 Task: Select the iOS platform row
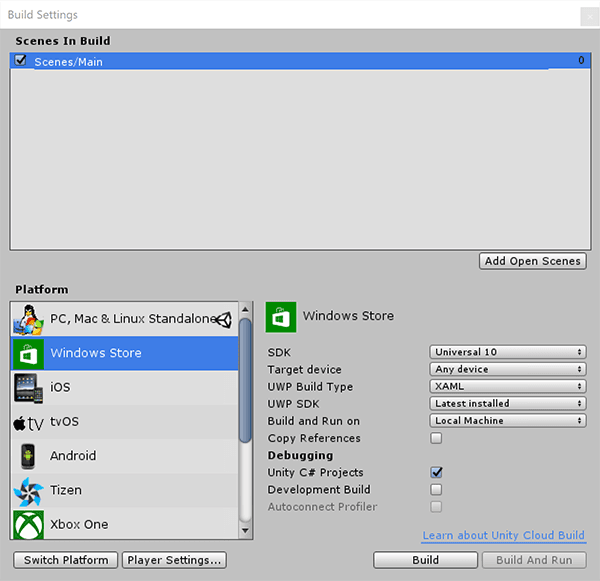click(x=125, y=388)
